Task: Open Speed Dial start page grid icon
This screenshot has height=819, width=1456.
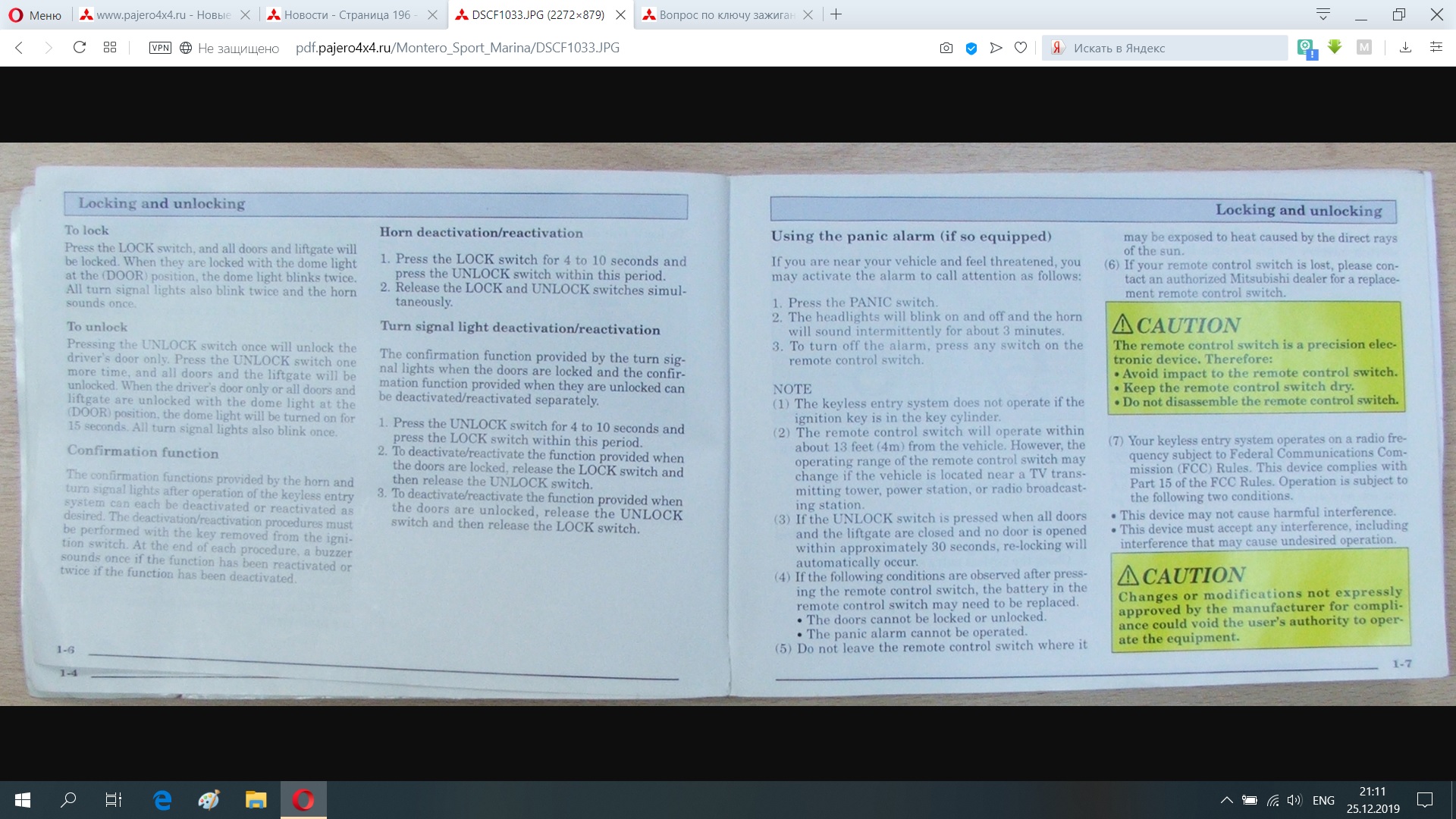Action: (x=110, y=48)
